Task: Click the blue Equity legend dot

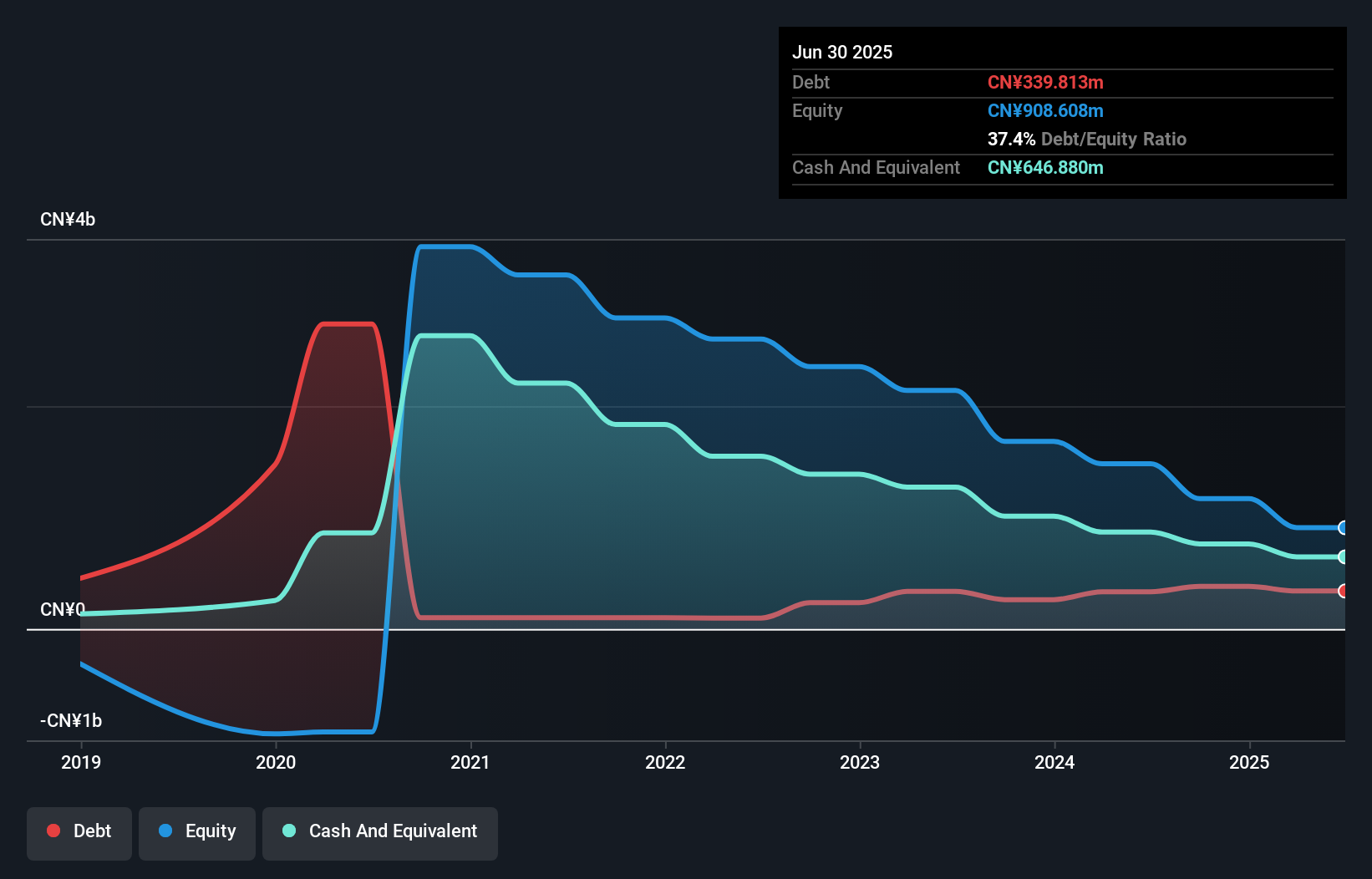Action: (x=166, y=831)
